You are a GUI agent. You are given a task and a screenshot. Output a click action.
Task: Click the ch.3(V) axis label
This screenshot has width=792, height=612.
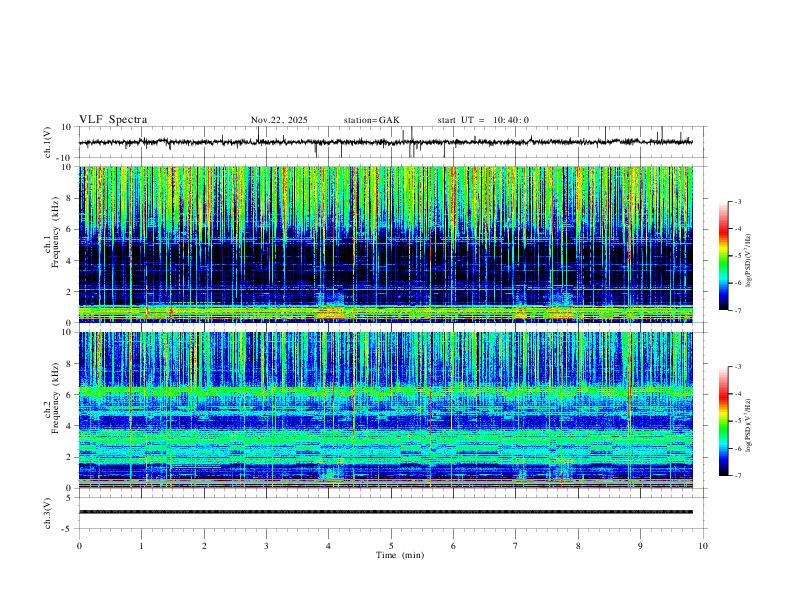(48, 513)
